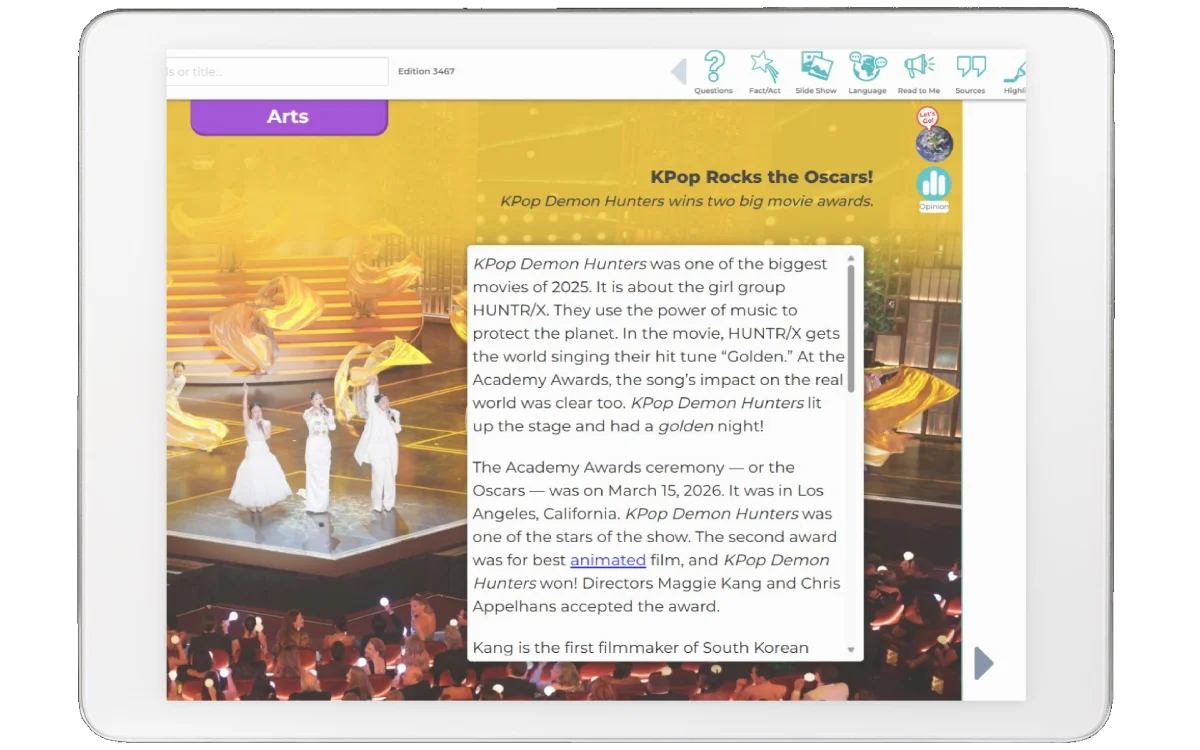Viewport: 1200px width, 750px height.
Task: Follow the animated vocabulary link
Action: coord(608,560)
